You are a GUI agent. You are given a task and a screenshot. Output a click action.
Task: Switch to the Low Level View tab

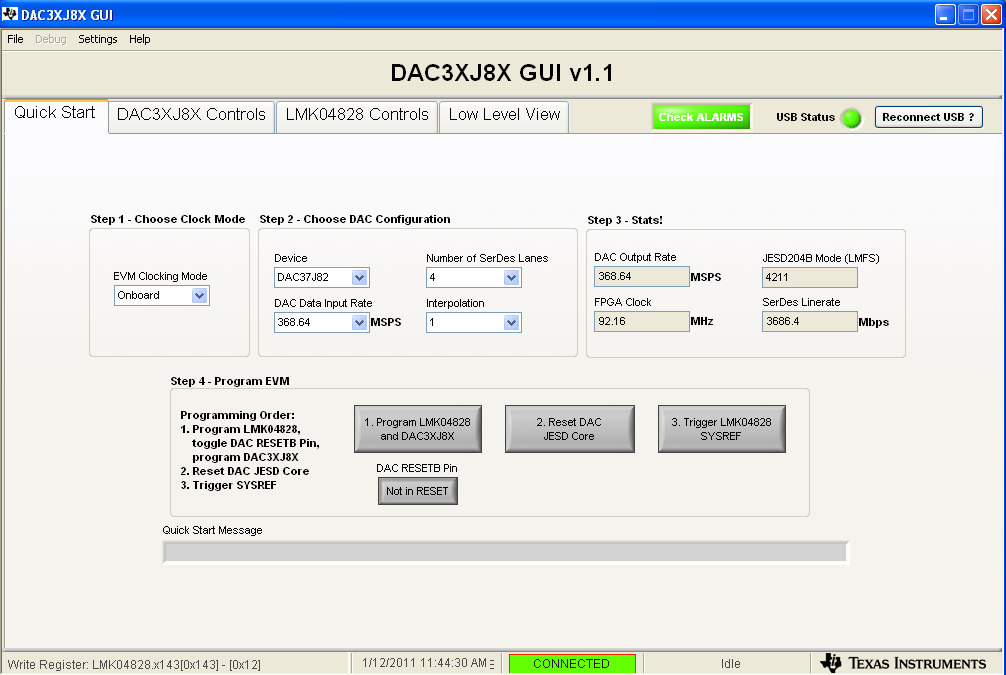click(x=504, y=116)
